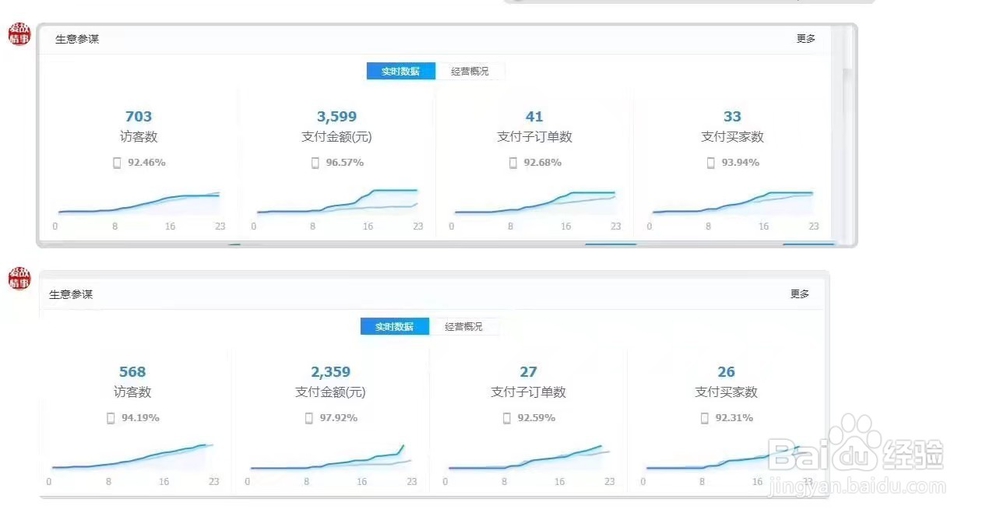
Task: Click the upper panel vertical scrollbar
Action: (847, 134)
